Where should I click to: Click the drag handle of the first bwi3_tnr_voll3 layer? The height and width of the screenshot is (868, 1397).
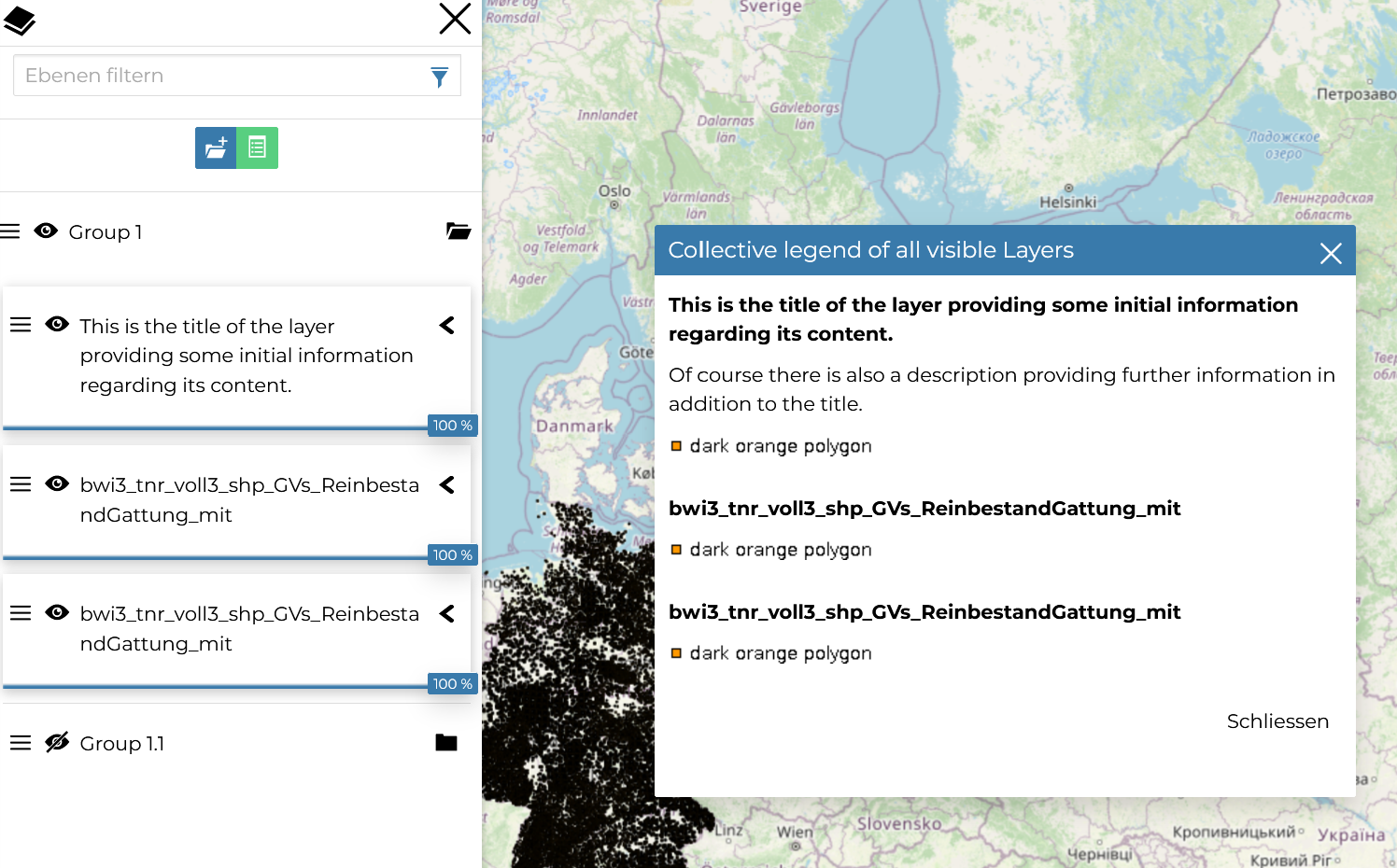pos(21,484)
